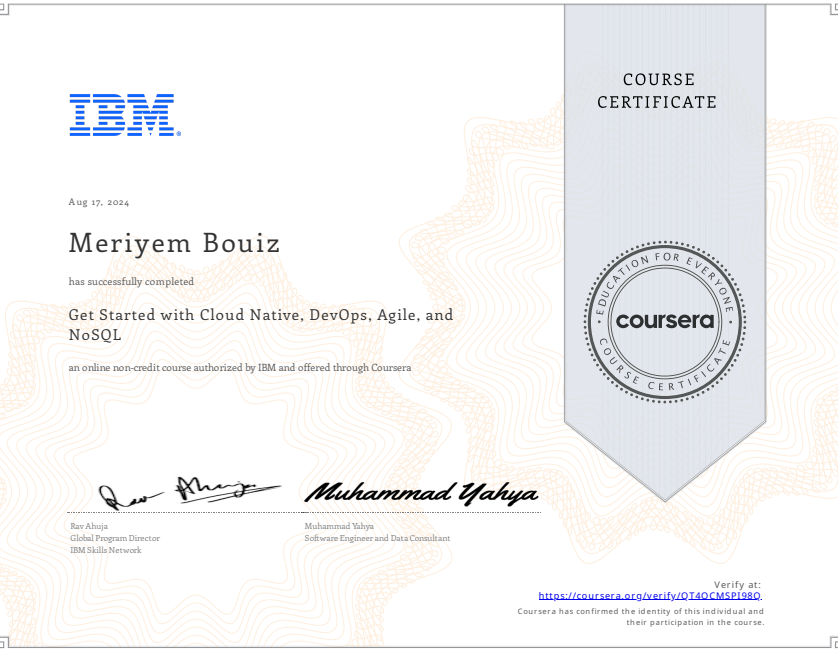Click Rav Ahuja's handwritten signature
This screenshot has height=652, width=838.
[176, 491]
